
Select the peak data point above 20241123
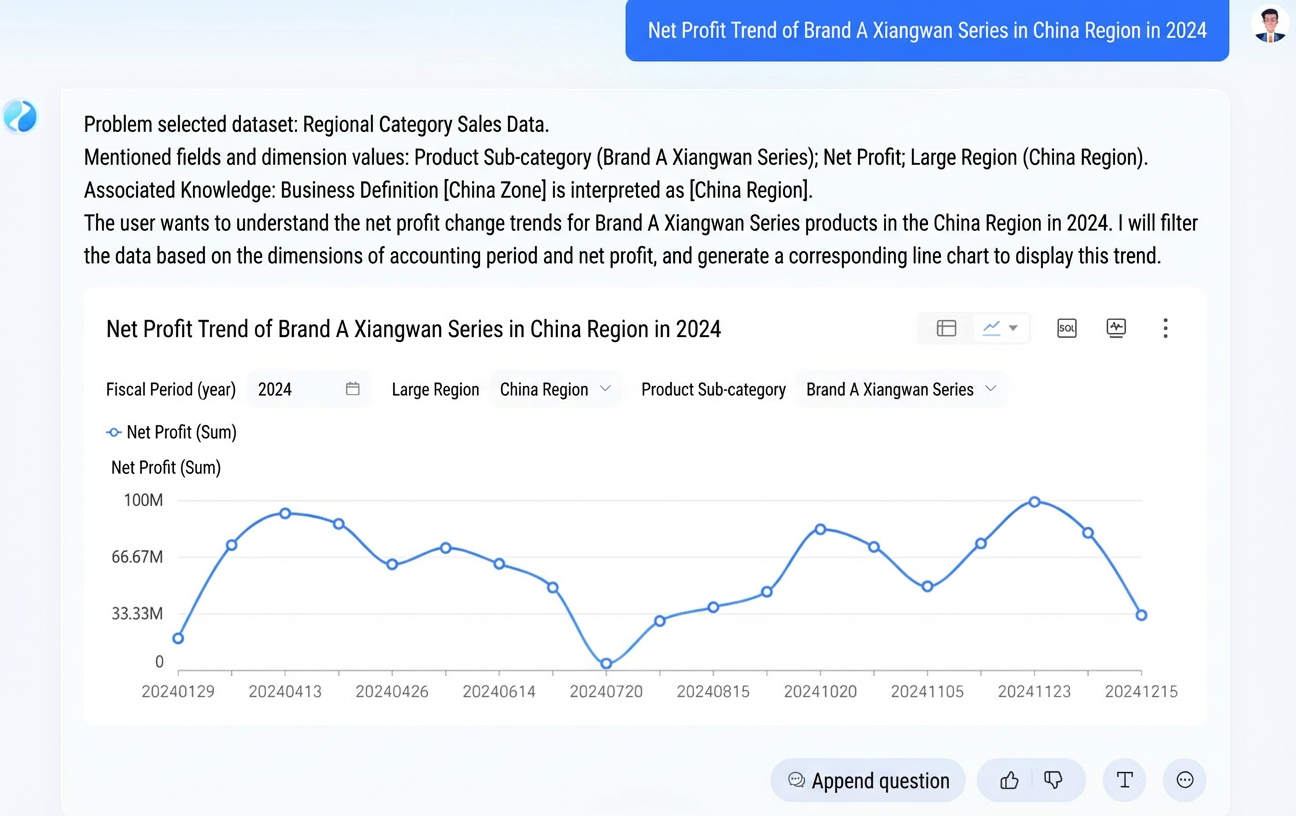tap(1034, 502)
